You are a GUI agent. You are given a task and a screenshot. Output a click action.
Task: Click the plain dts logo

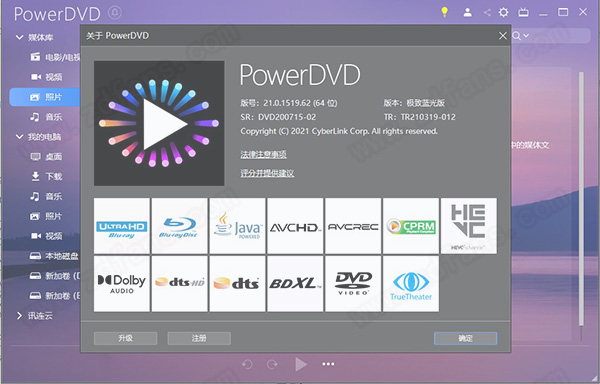click(x=237, y=283)
